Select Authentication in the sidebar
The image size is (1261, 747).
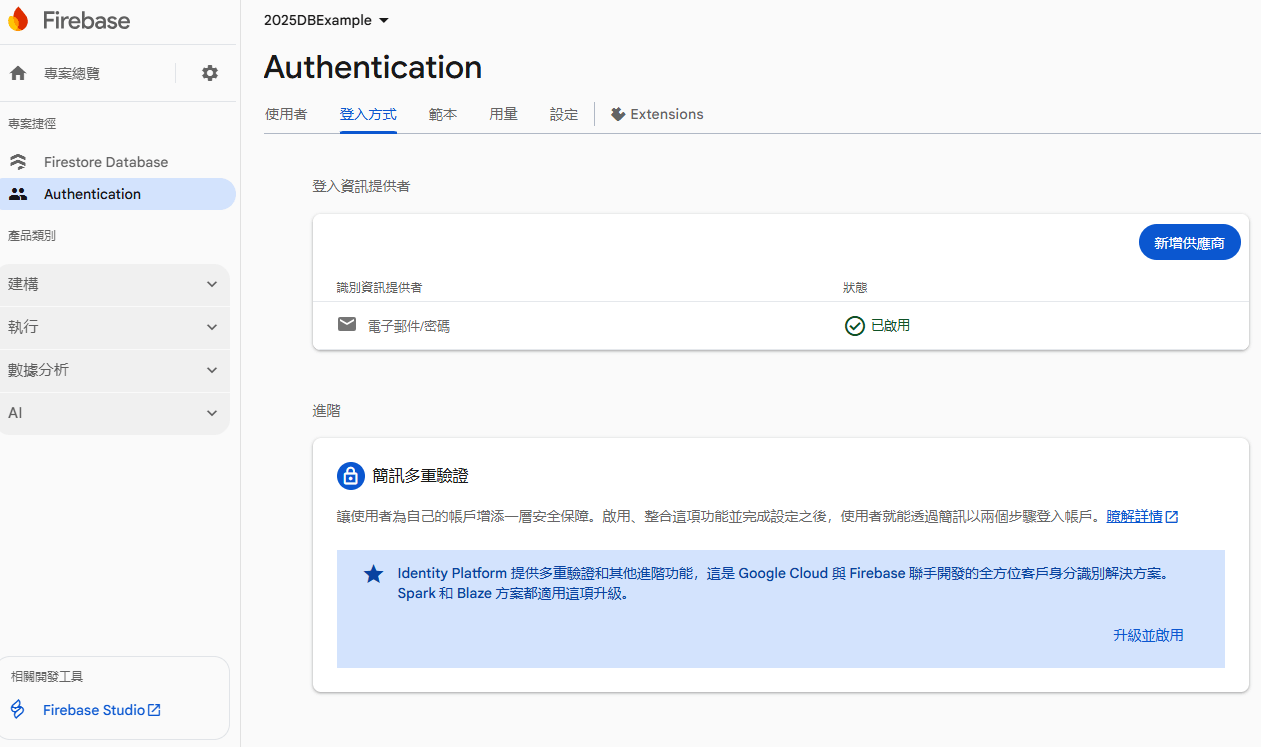pos(118,194)
